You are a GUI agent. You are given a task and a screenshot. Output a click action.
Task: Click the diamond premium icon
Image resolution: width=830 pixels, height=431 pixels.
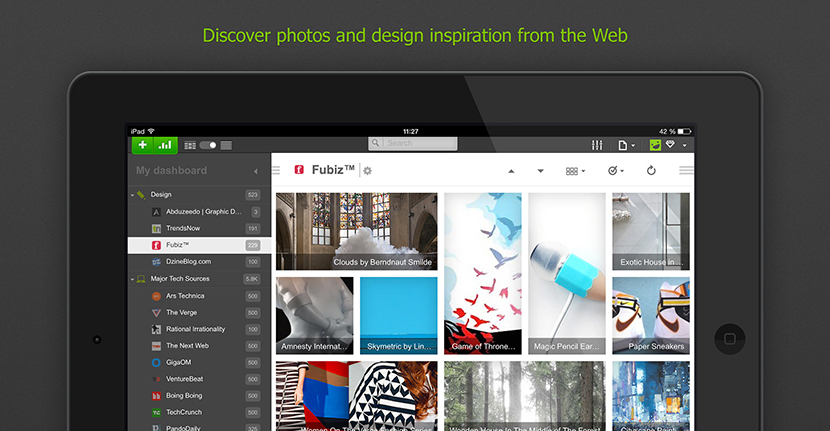(671, 145)
